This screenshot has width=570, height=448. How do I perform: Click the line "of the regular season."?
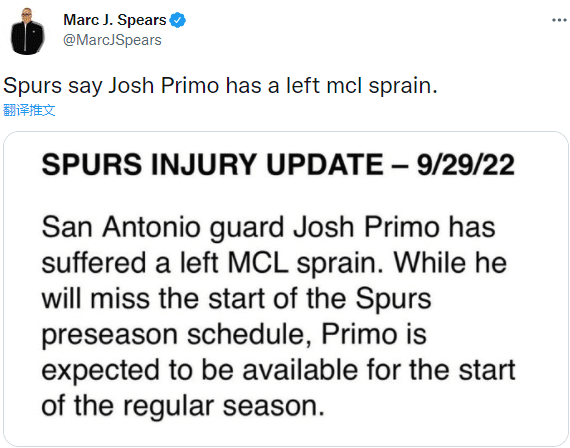coord(183,406)
